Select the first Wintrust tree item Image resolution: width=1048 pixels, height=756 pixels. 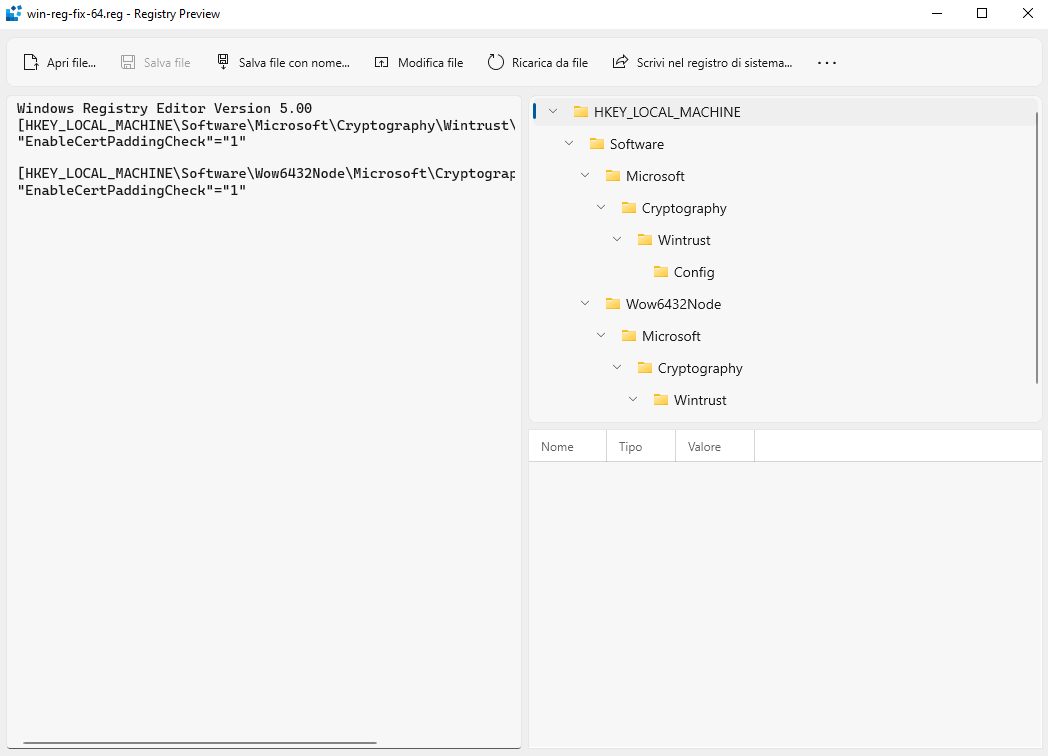click(684, 240)
